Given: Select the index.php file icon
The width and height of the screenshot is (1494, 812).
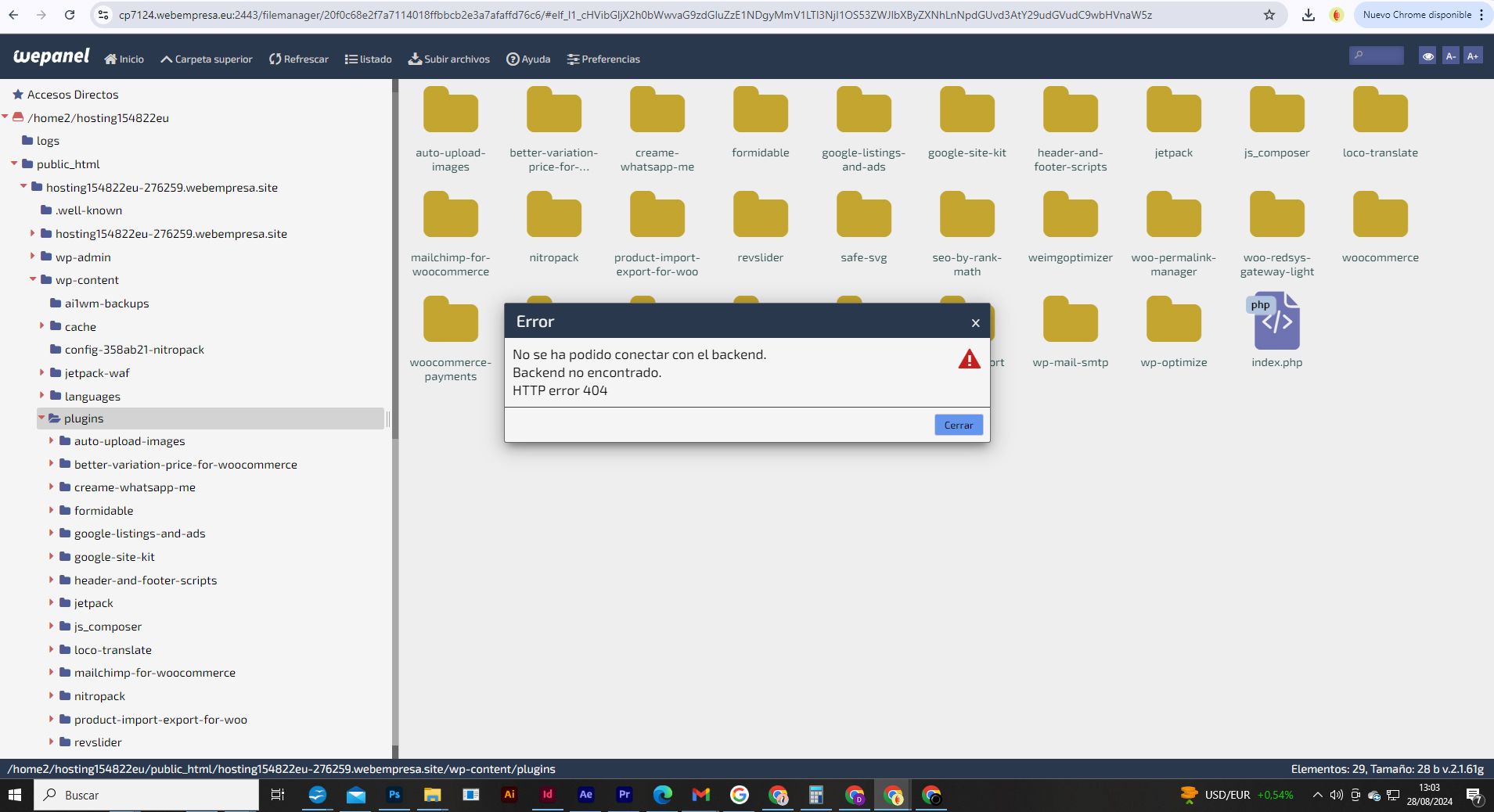Looking at the screenshot, I should (1276, 321).
